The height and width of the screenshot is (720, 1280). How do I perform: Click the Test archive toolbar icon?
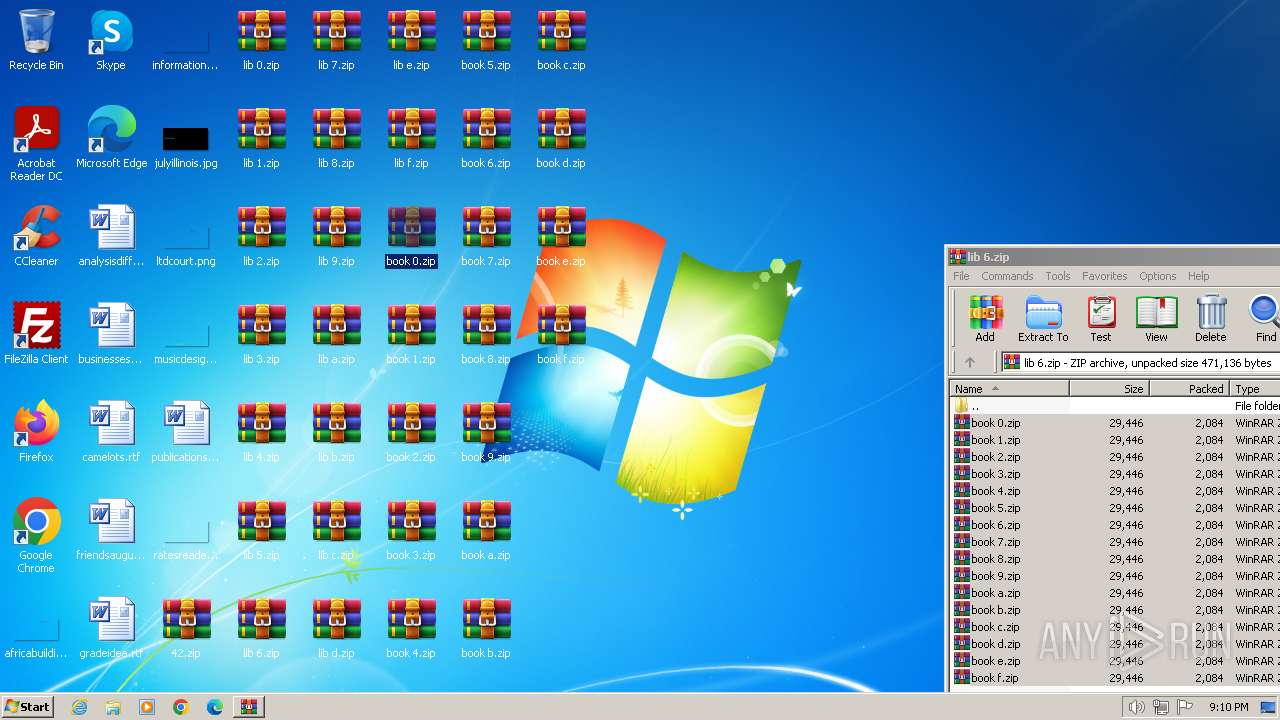click(1101, 319)
